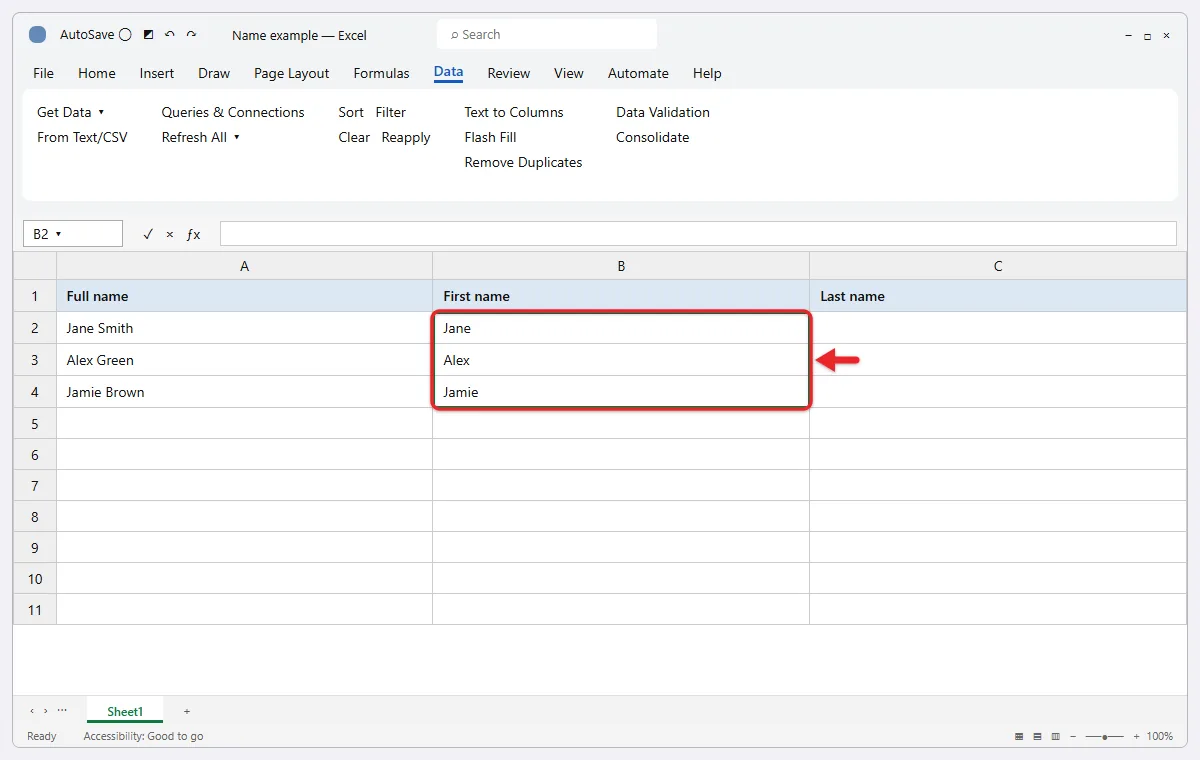Select the 'First name' header cell

(621, 296)
